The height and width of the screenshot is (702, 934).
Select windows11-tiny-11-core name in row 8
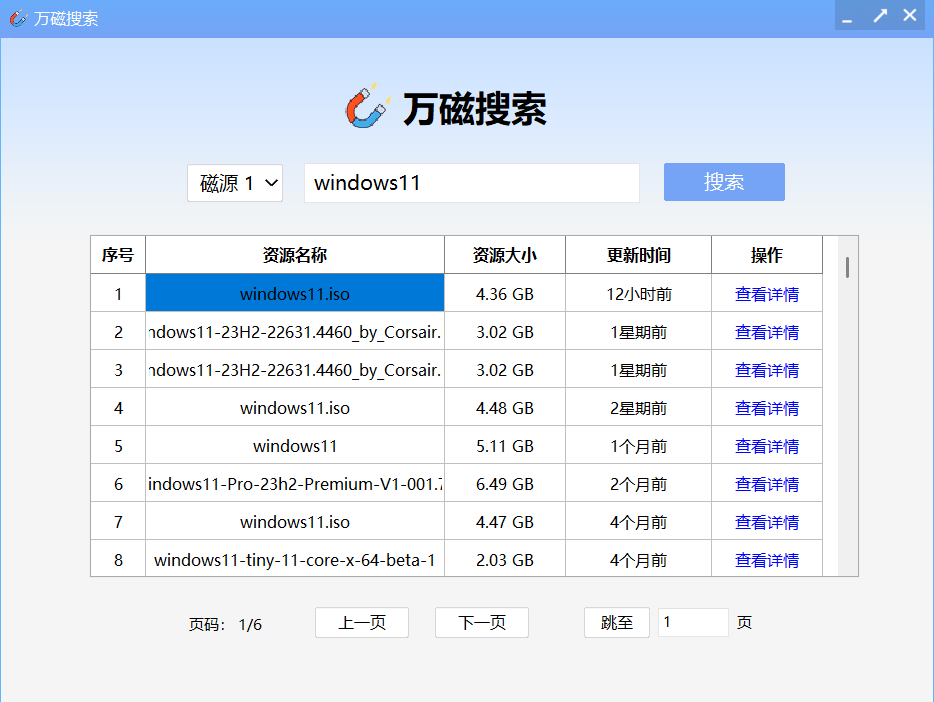pos(295,559)
